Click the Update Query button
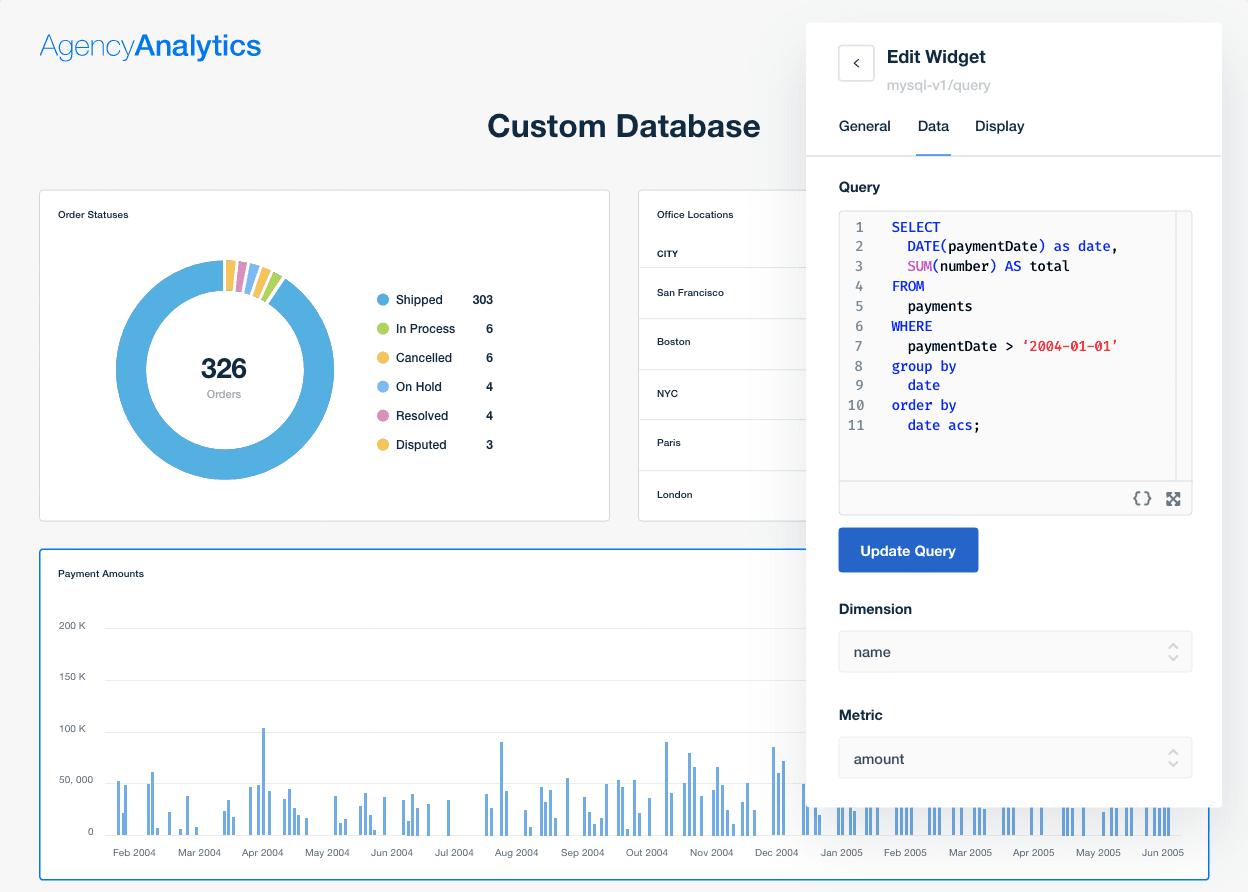The width and height of the screenshot is (1248, 892). click(908, 550)
